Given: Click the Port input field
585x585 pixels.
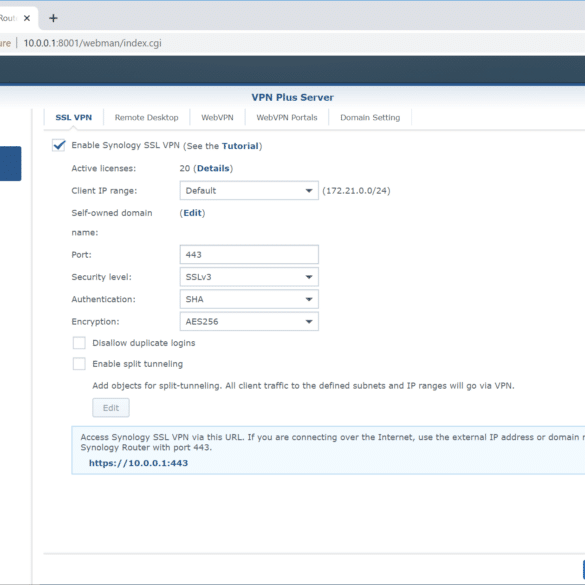Looking at the screenshot, I should point(249,254).
